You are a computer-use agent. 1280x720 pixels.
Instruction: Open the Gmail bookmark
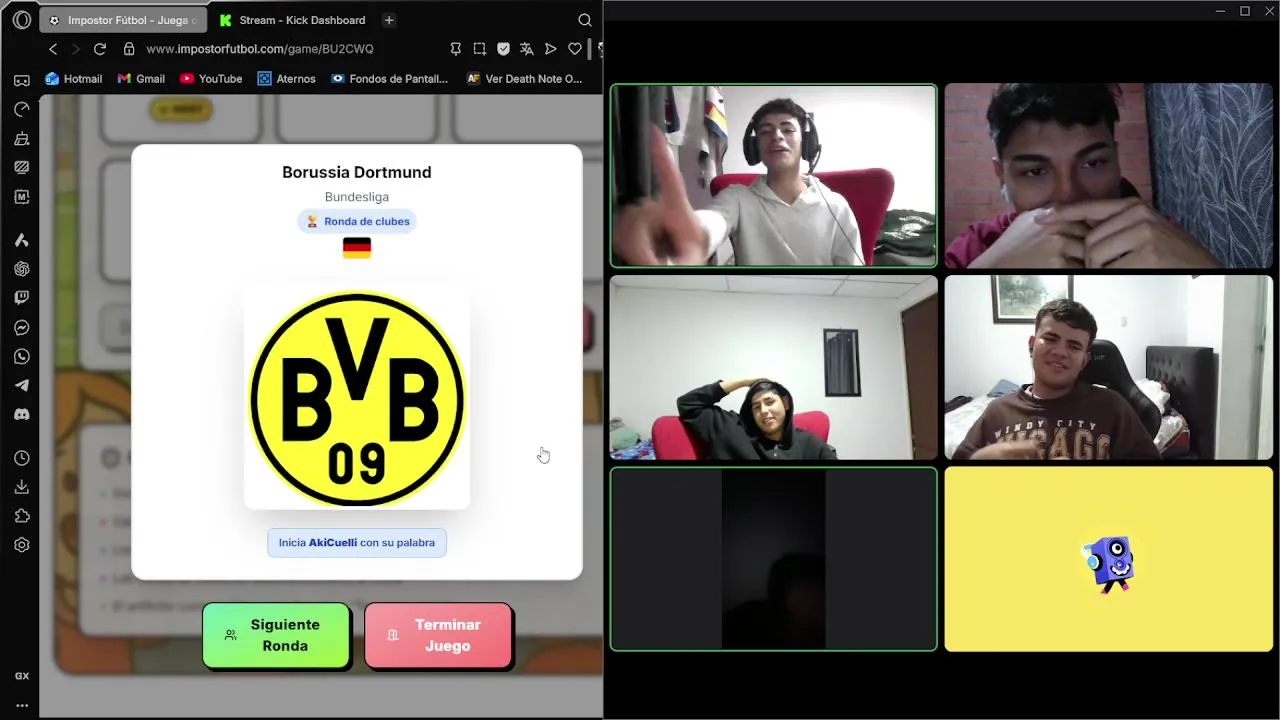pyautogui.click(x=141, y=79)
